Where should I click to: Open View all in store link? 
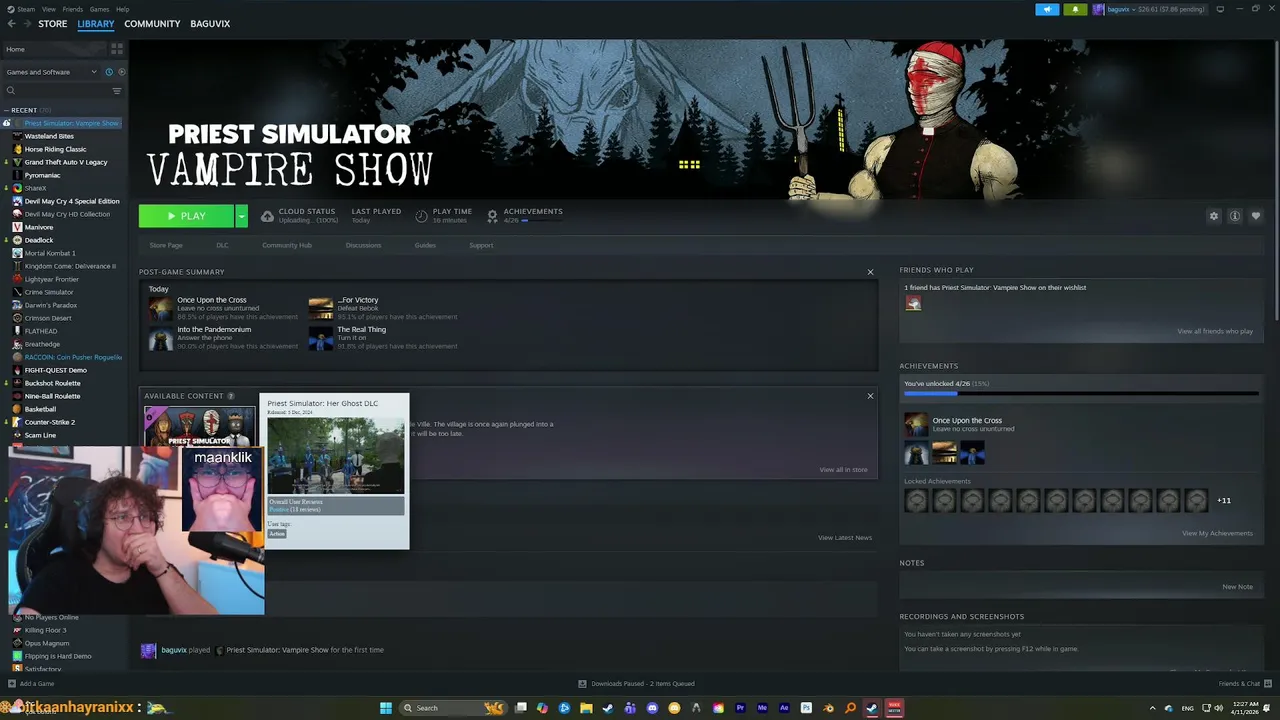click(x=843, y=470)
